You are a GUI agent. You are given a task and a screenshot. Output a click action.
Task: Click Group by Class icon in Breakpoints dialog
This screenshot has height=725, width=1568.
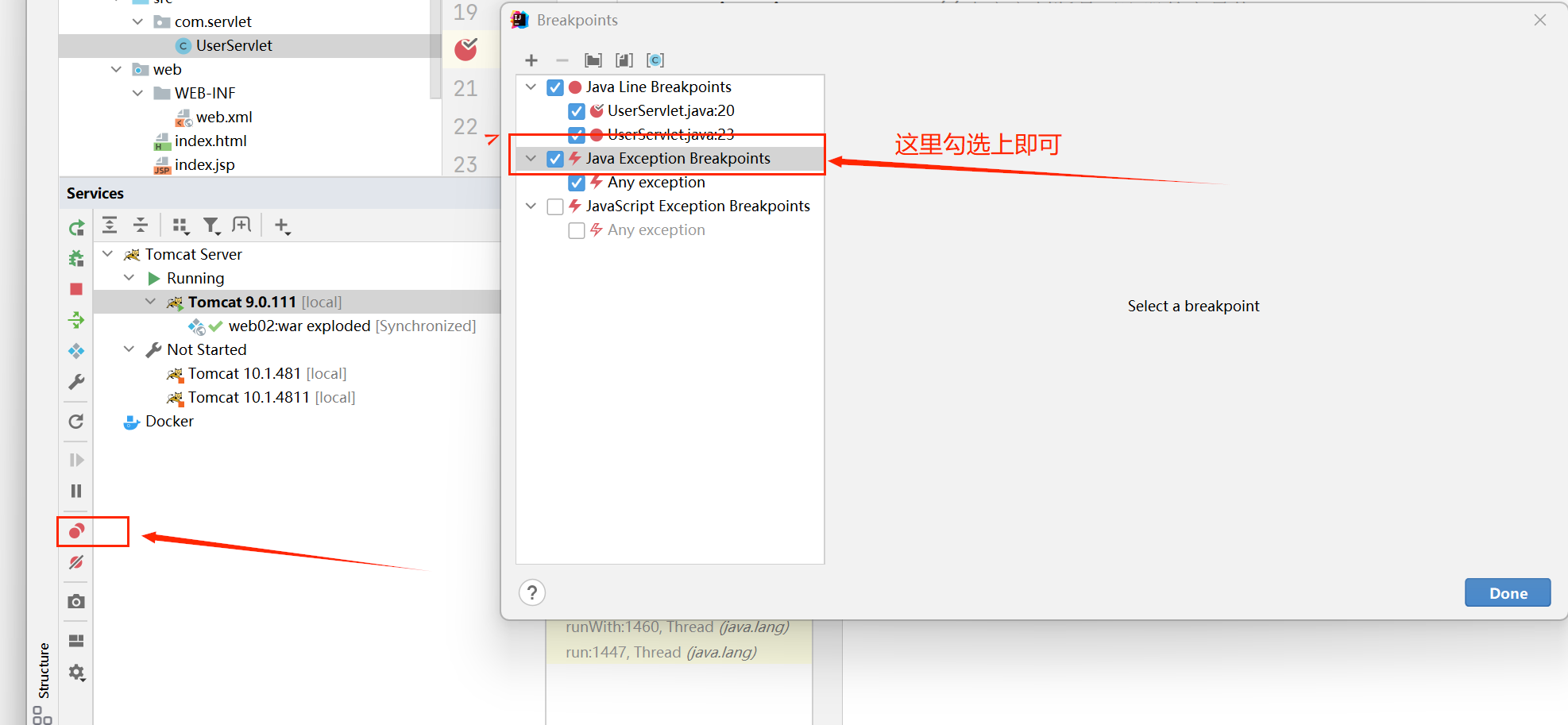pyautogui.click(x=655, y=60)
